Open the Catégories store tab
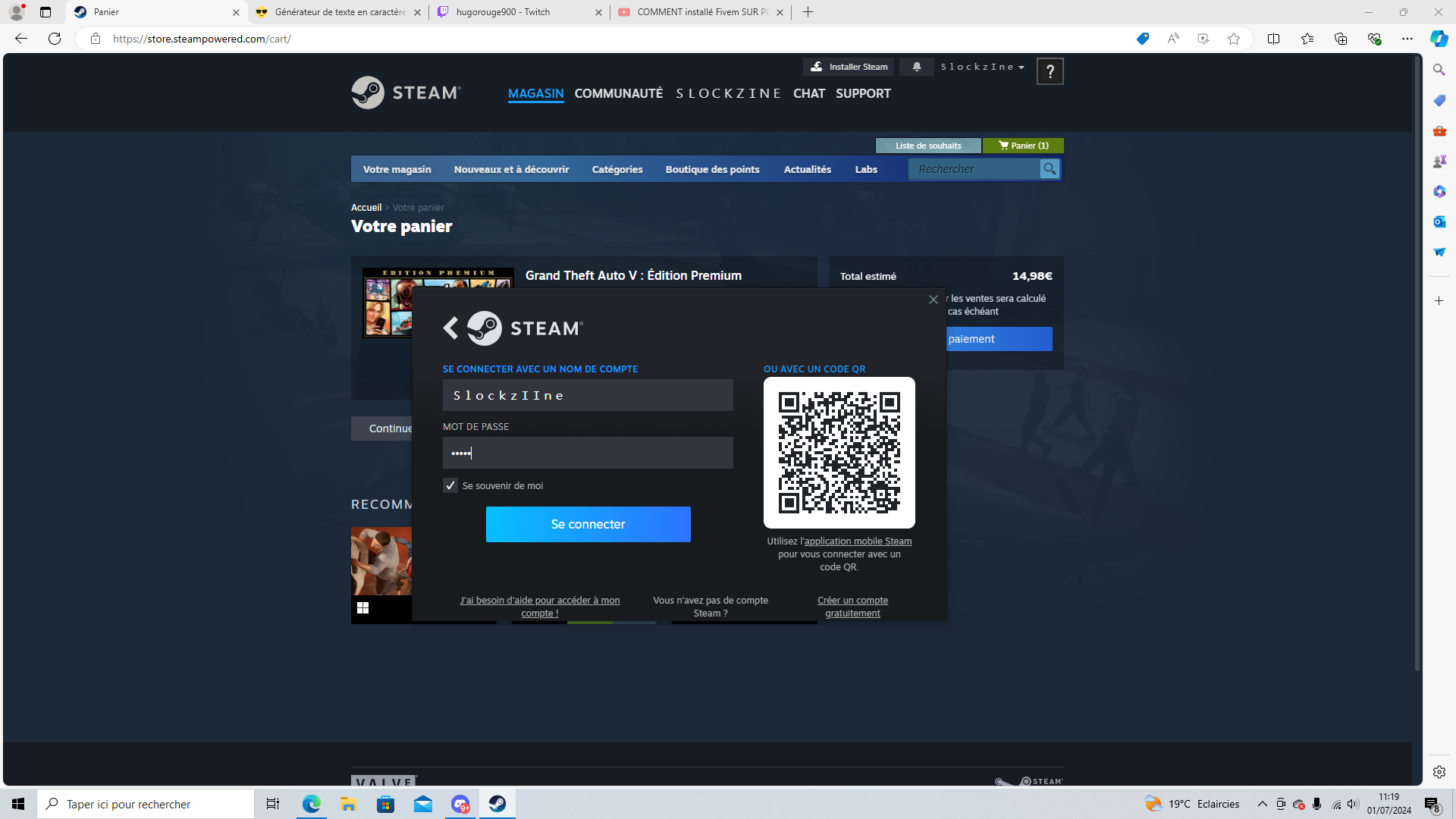 pos(617,169)
